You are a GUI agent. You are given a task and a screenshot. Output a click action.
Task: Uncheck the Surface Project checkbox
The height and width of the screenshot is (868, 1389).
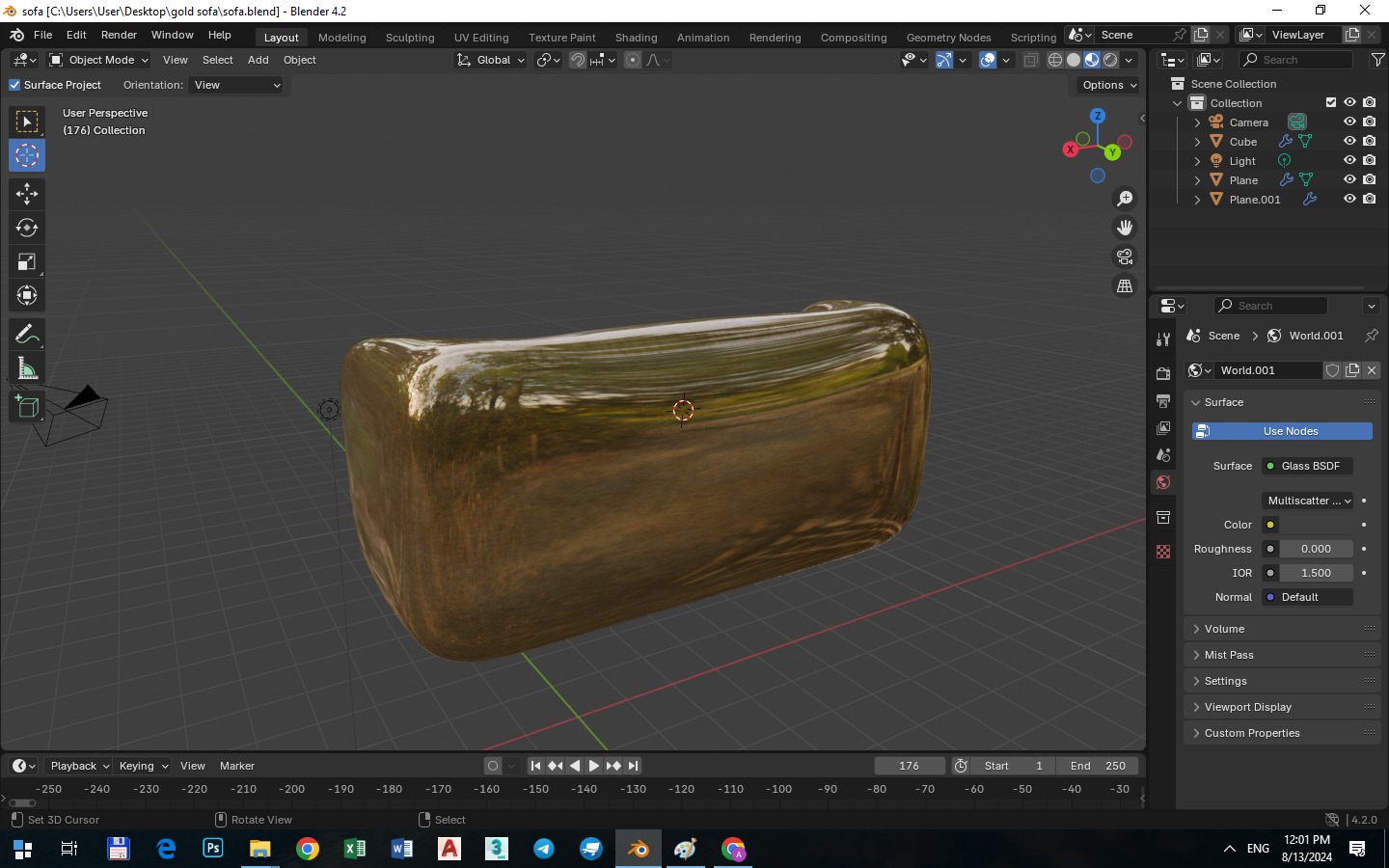point(14,85)
